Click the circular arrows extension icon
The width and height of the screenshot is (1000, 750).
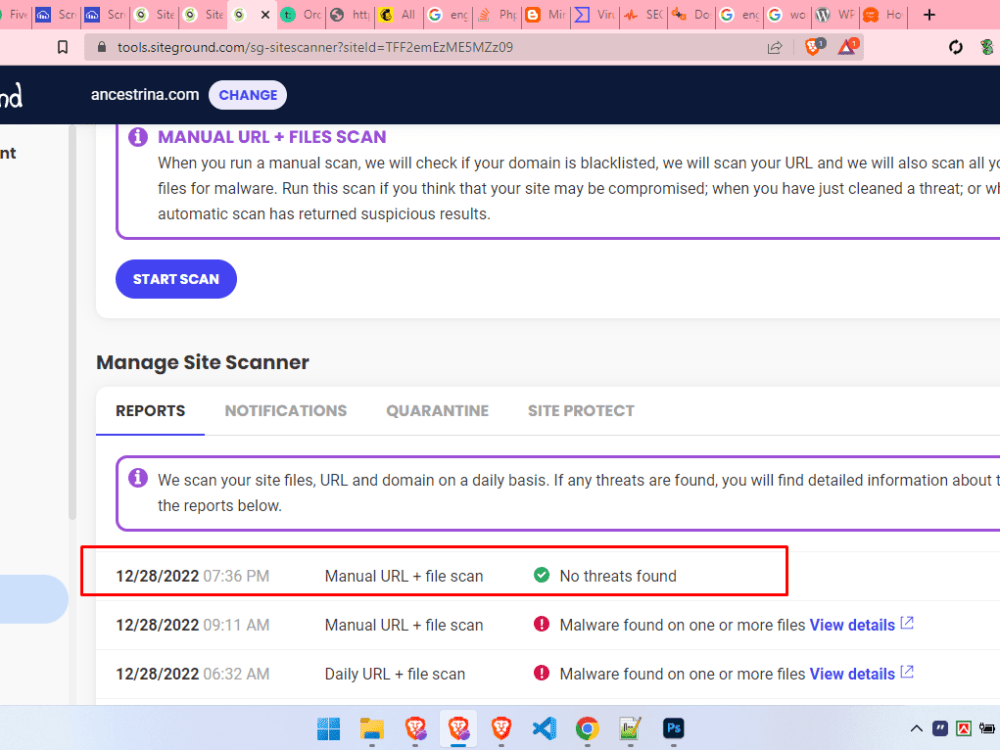(955, 47)
